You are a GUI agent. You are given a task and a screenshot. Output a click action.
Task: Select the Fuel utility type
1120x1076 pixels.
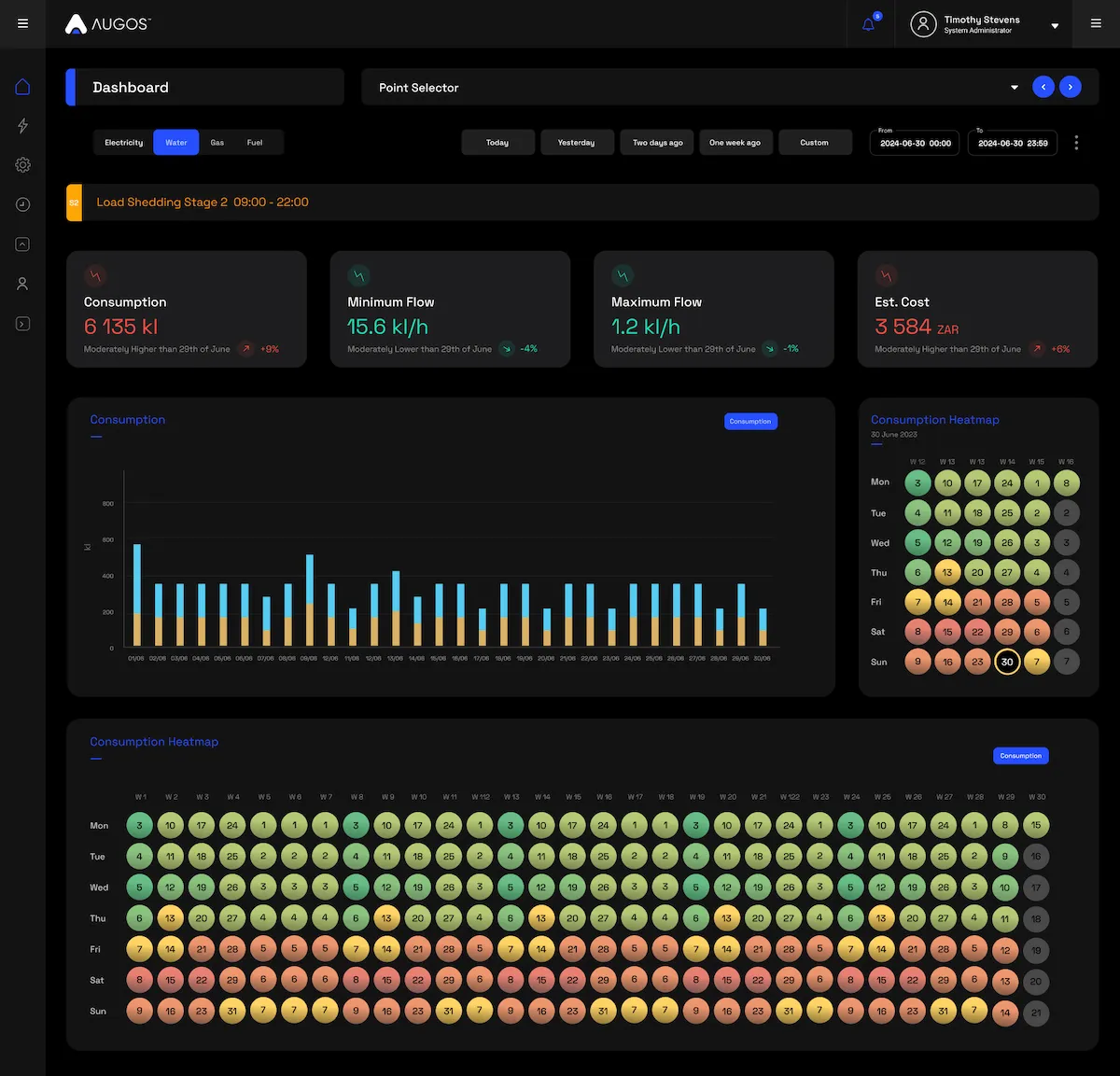click(255, 143)
